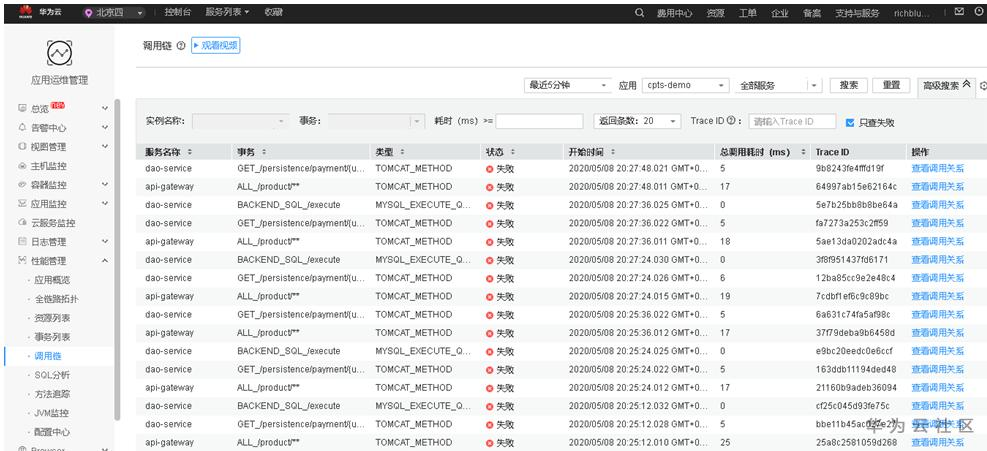Sort table by 服务名称 column arrows

pos(189,152)
